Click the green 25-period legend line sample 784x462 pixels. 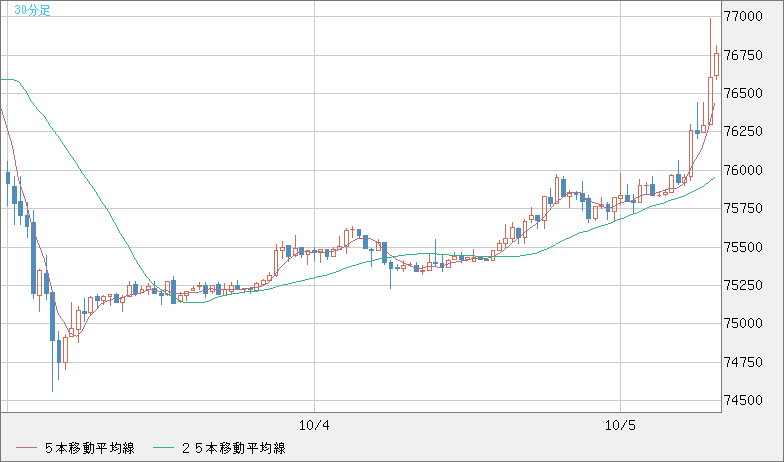pyautogui.click(x=163, y=448)
